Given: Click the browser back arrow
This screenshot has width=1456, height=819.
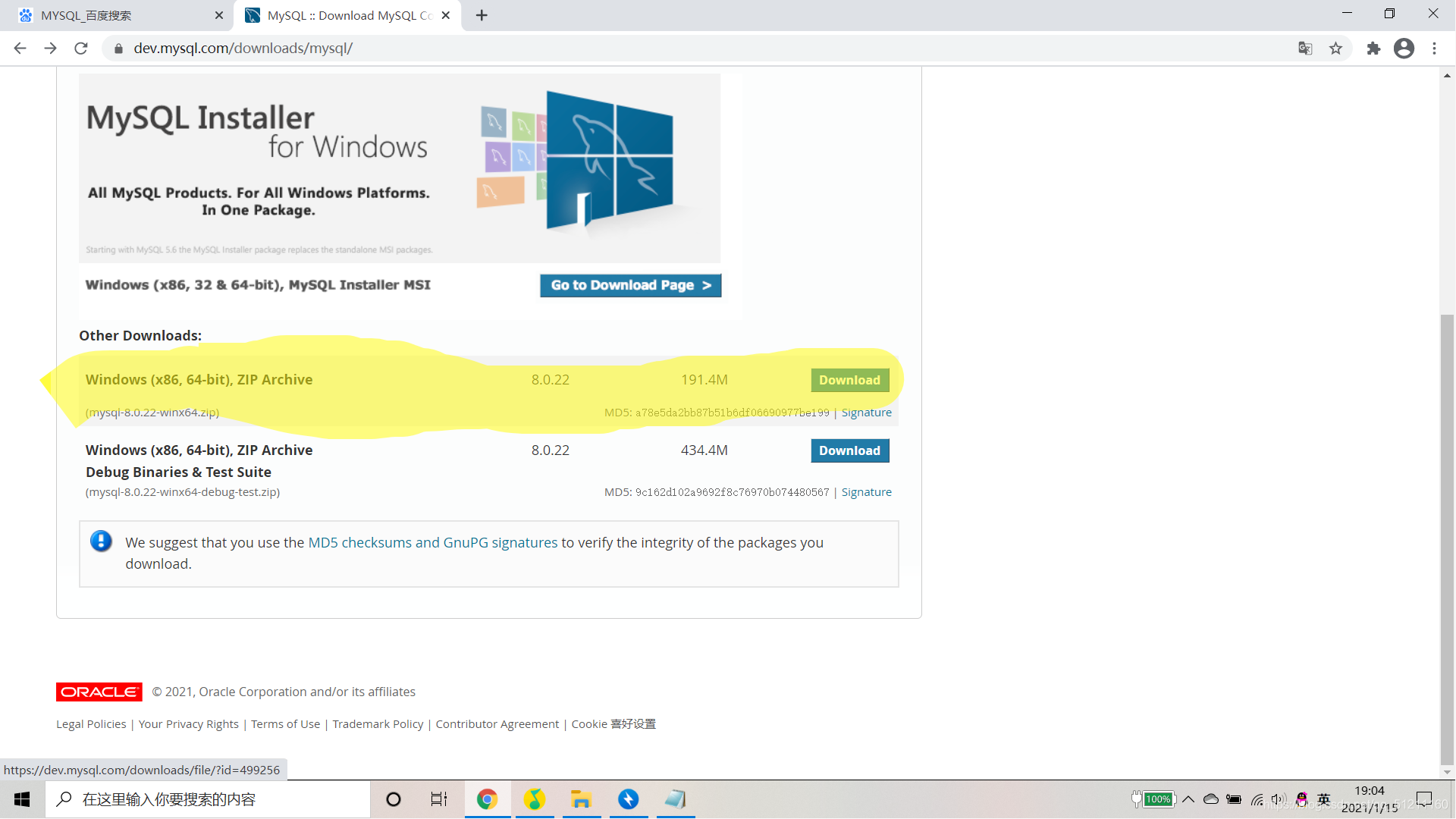Looking at the screenshot, I should [20, 48].
